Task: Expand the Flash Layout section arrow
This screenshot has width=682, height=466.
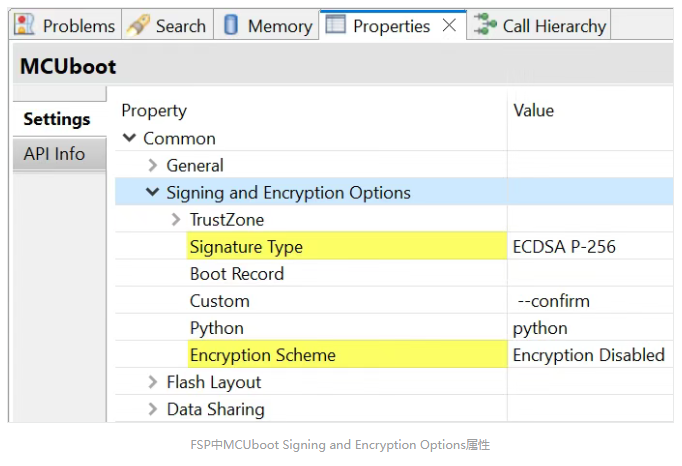Action: (x=152, y=382)
